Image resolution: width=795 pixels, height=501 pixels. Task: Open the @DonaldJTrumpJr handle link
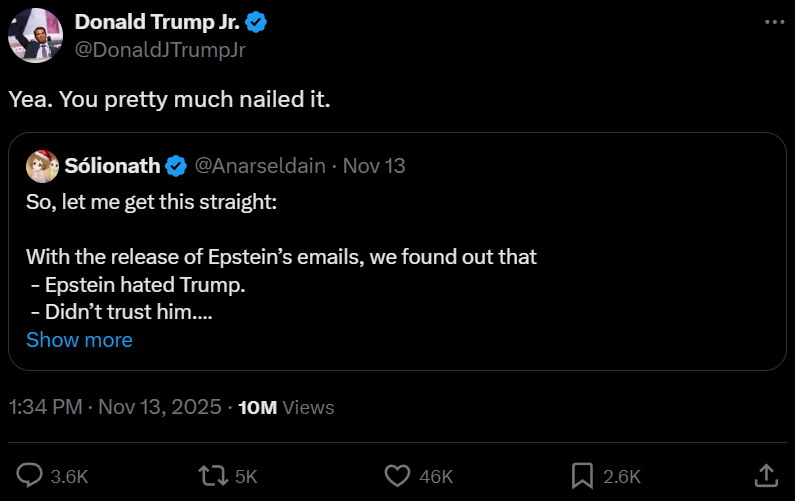coord(160,49)
